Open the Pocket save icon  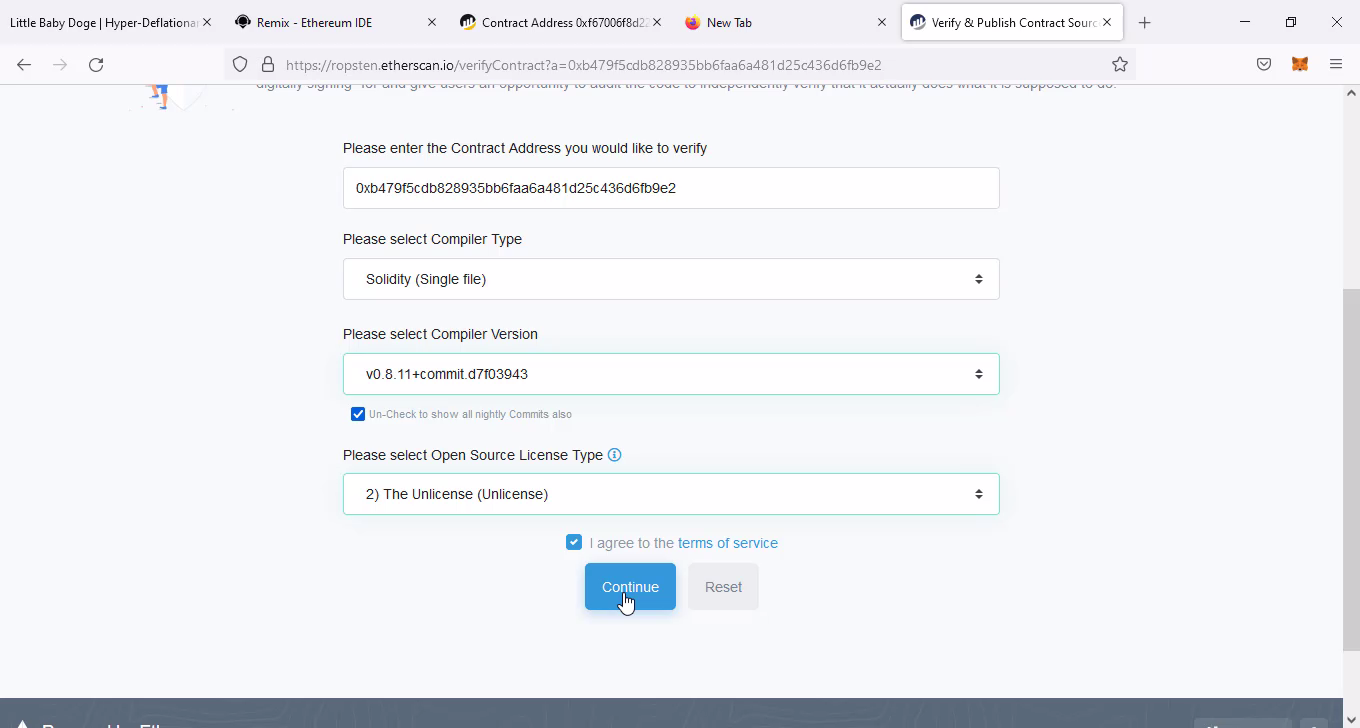[1264, 65]
